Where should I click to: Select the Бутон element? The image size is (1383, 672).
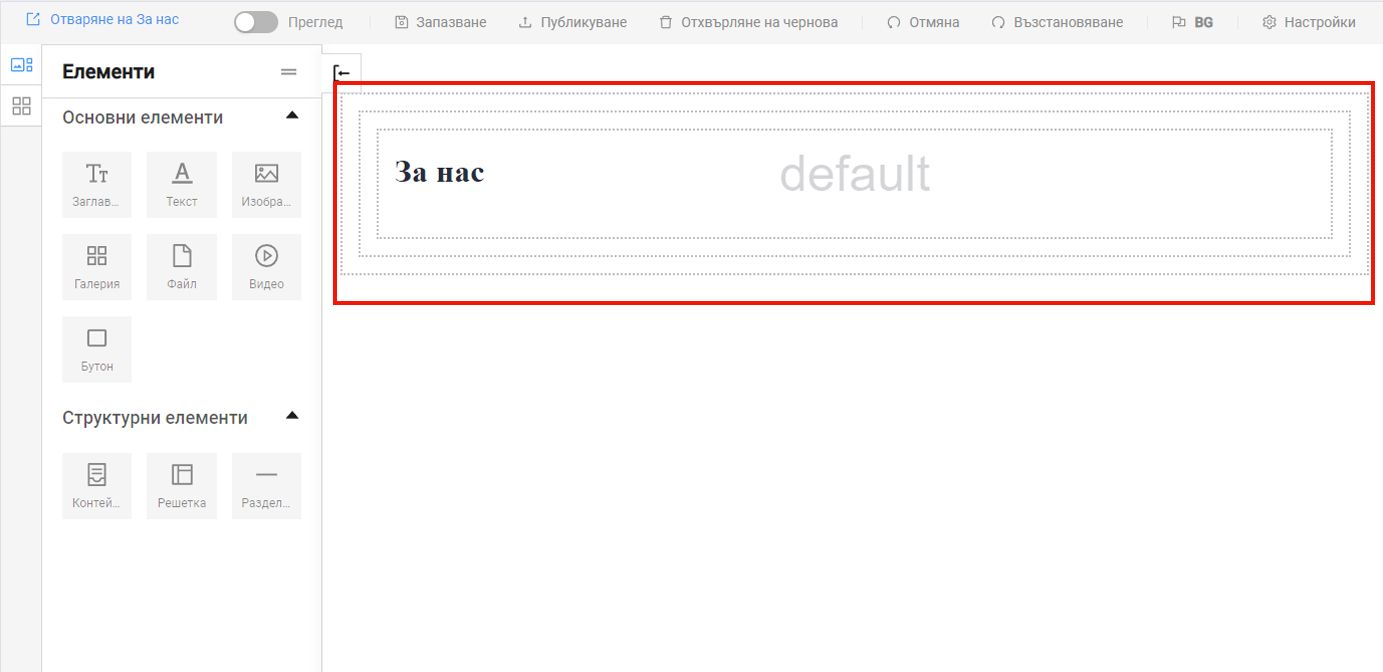click(x=96, y=348)
